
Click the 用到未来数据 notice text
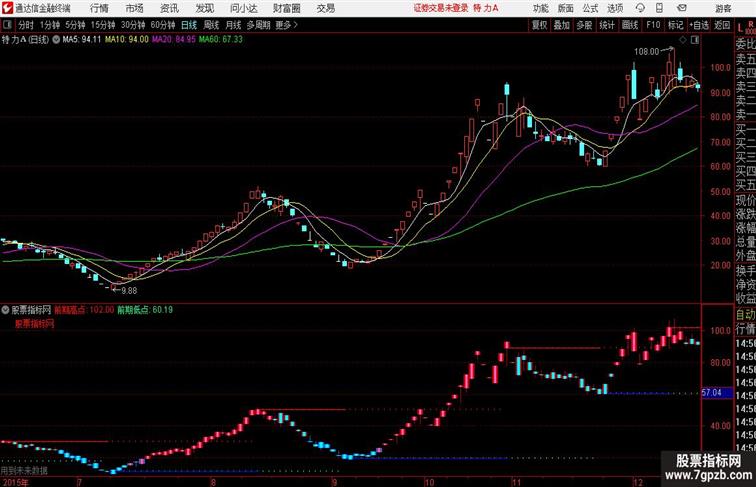tap(24, 471)
